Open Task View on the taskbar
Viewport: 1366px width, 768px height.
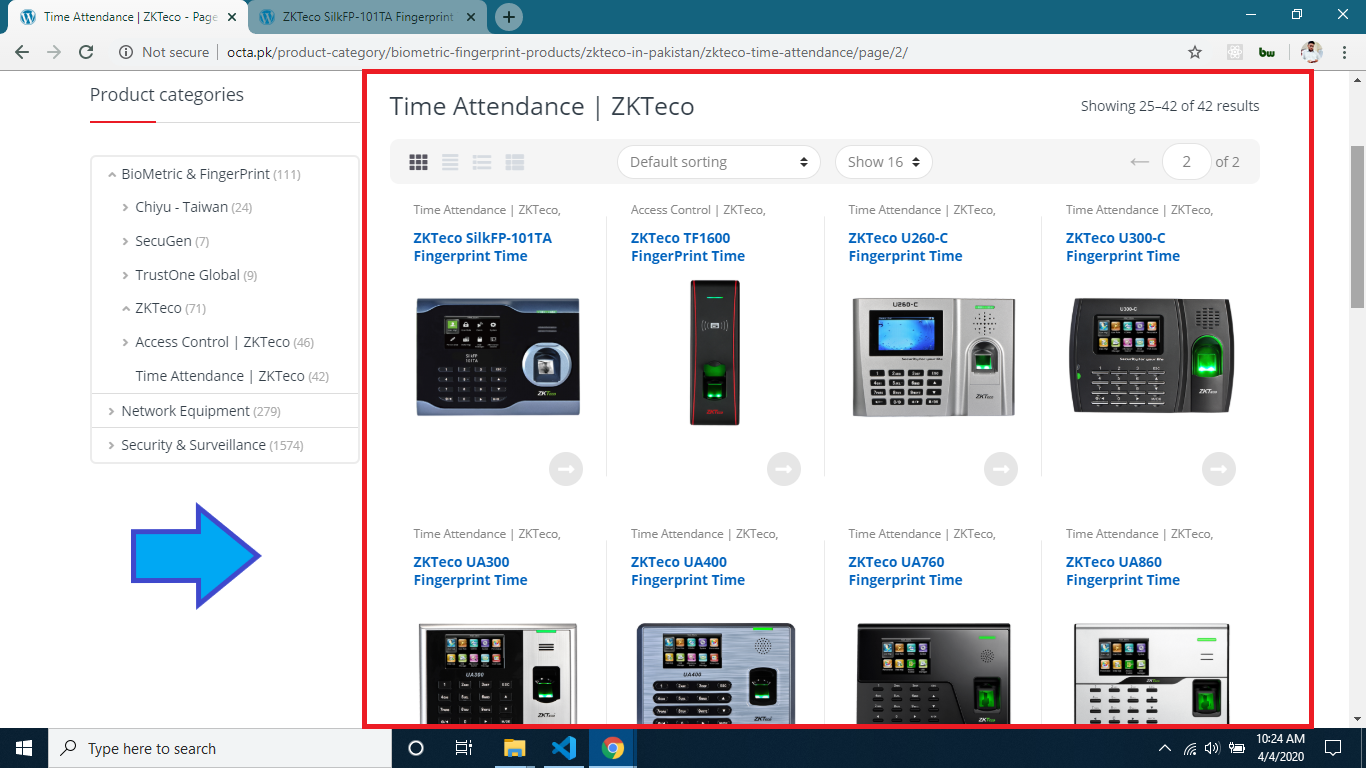(464, 748)
